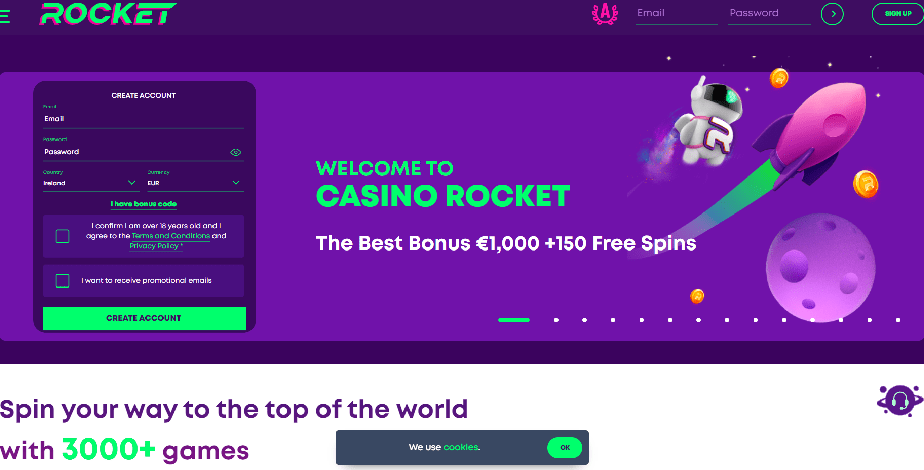Open the hamburger menu icon

[5, 16]
